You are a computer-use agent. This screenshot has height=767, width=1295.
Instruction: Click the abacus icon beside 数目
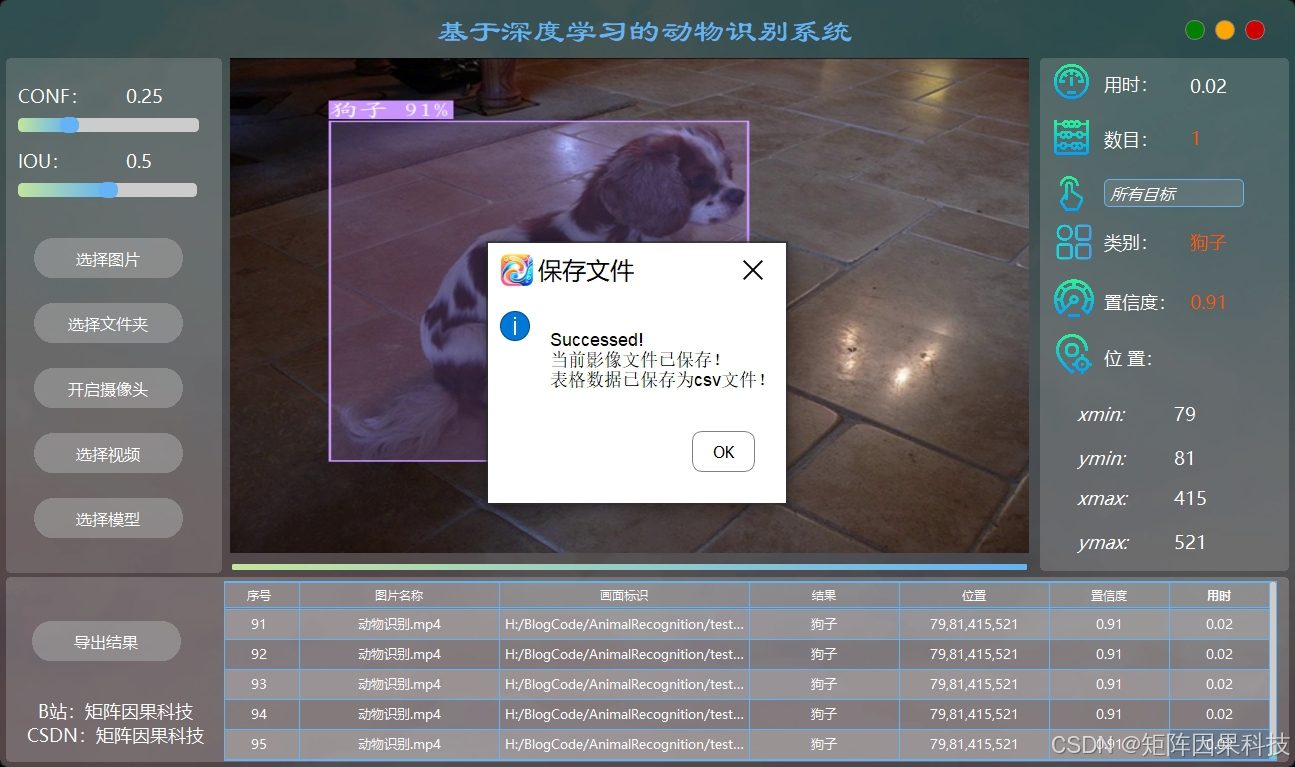click(x=1071, y=138)
